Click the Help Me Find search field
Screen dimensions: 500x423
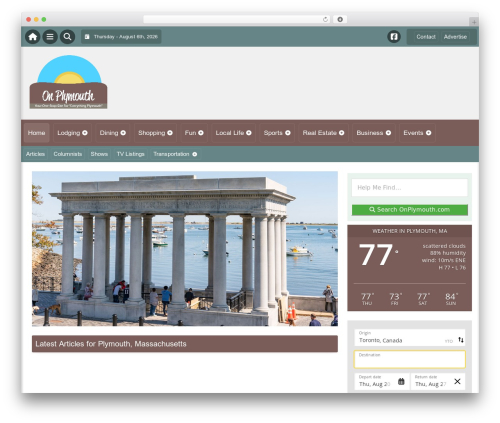[410, 188]
